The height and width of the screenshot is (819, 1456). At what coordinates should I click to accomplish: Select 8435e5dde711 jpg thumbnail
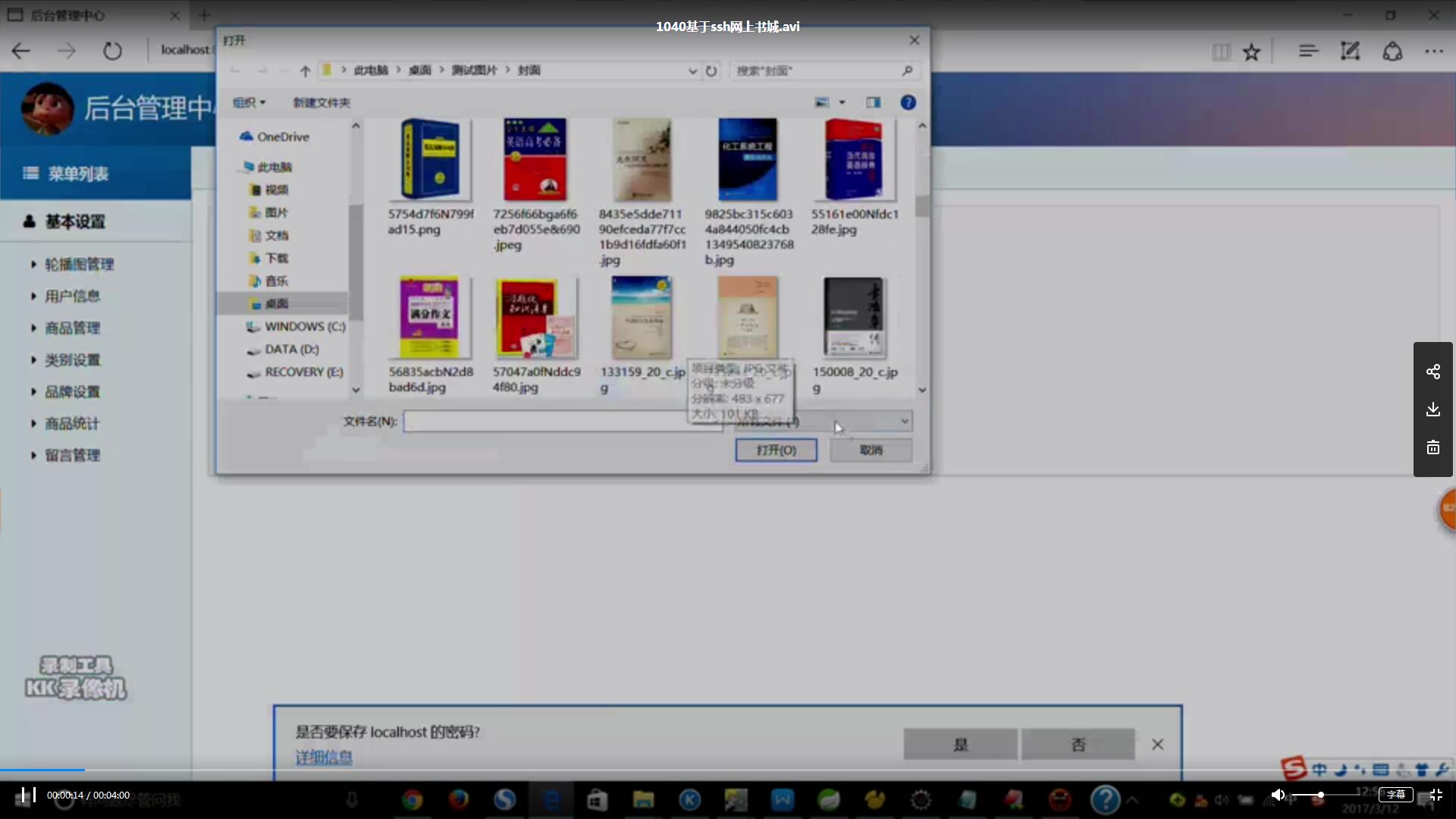point(642,159)
